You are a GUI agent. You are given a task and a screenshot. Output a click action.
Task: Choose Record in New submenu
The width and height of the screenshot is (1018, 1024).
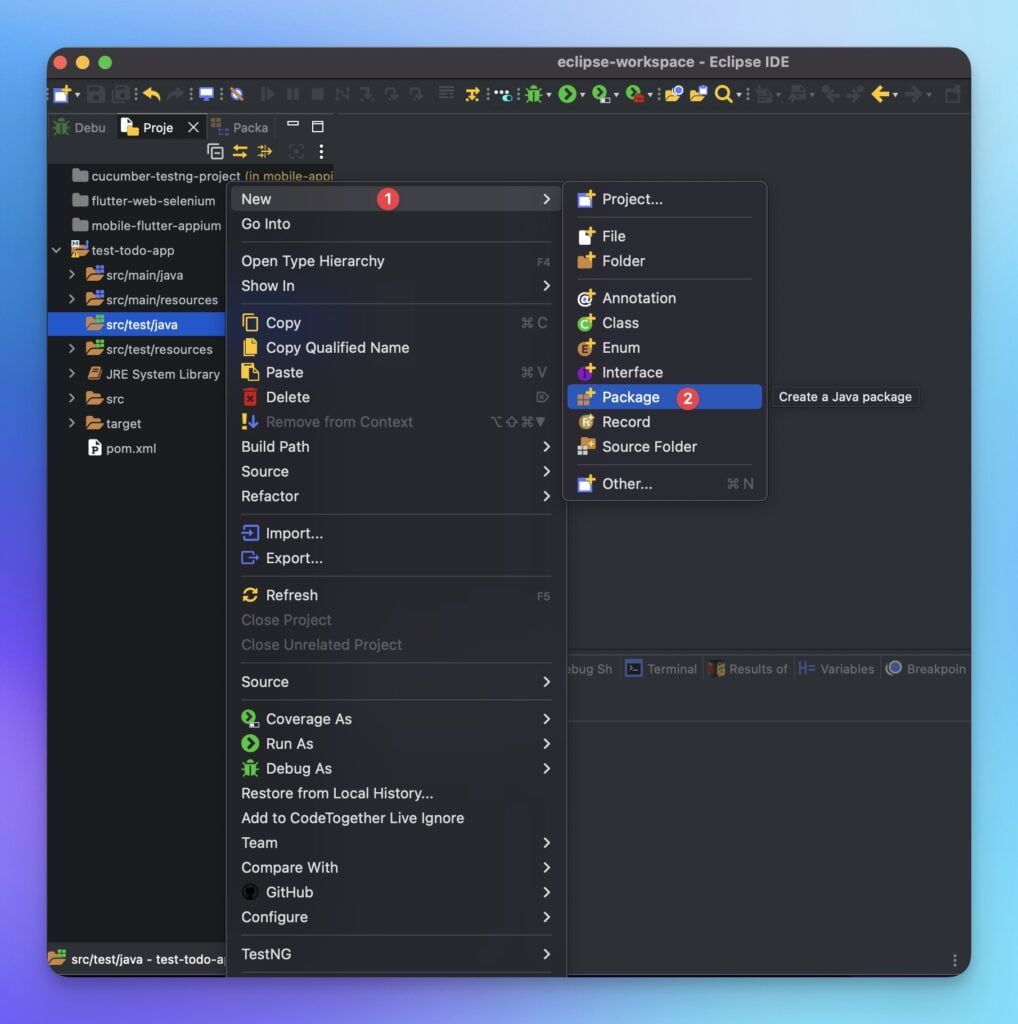(664, 422)
